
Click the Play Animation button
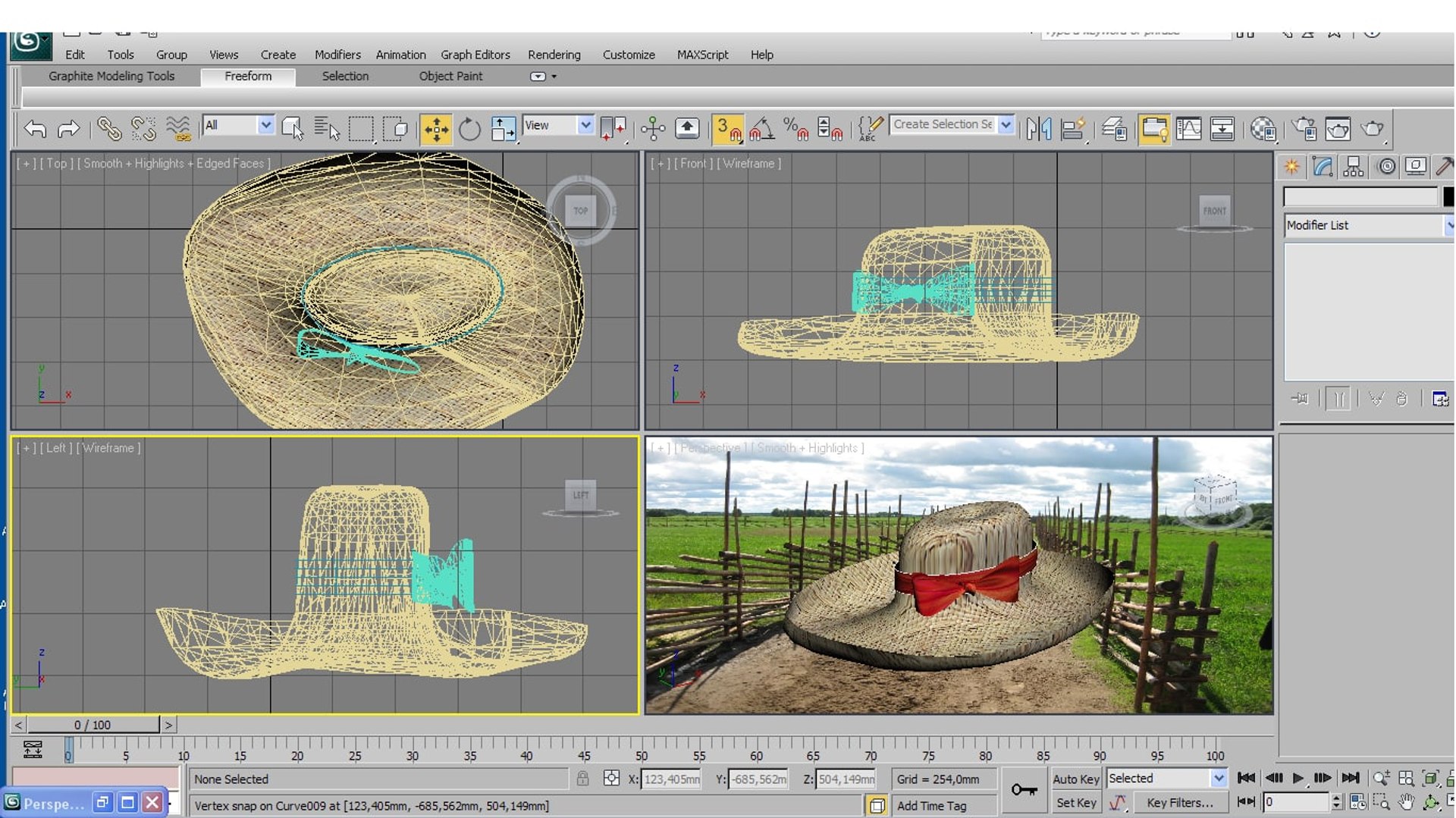click(1298, 778)
